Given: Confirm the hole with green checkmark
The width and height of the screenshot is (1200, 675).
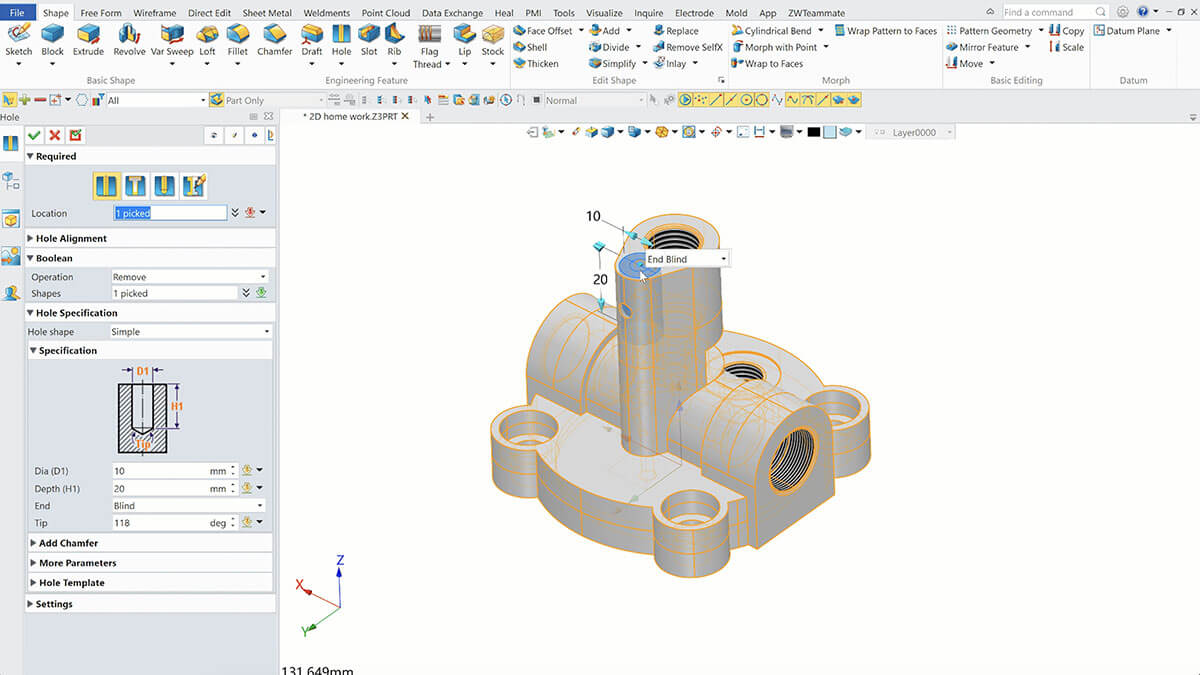Looking at the screenshot, I should coord(34,135).
